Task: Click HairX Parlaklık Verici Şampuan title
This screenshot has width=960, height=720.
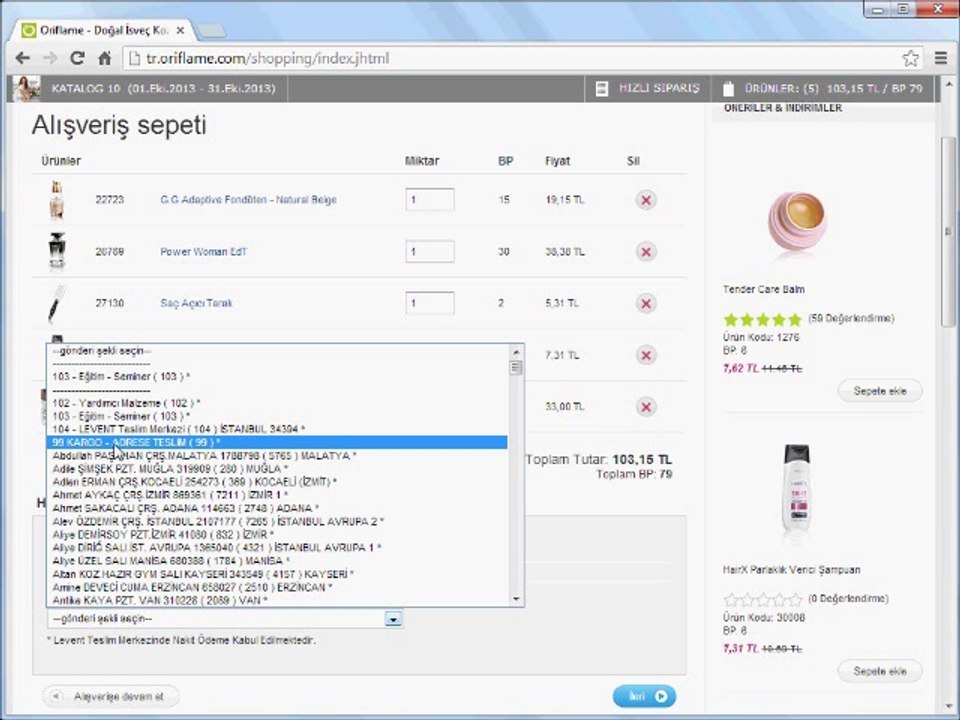Action: tap(791, 570)
